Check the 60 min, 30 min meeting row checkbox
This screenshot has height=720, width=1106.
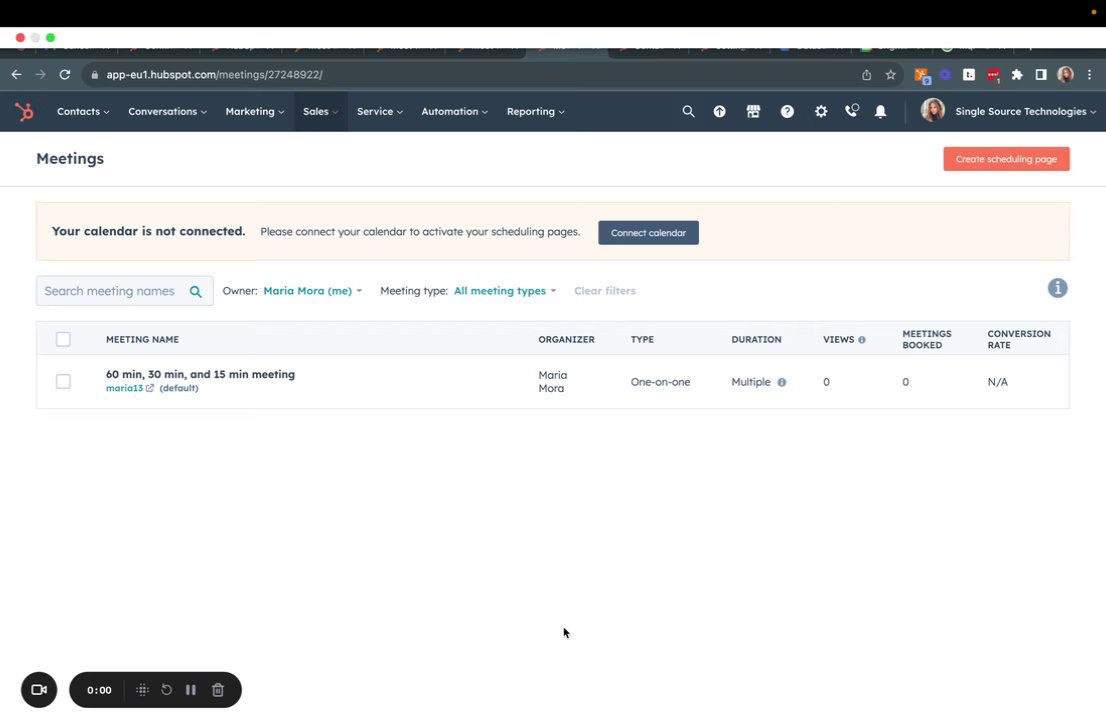pyautogui.click(x=63, y=382)
